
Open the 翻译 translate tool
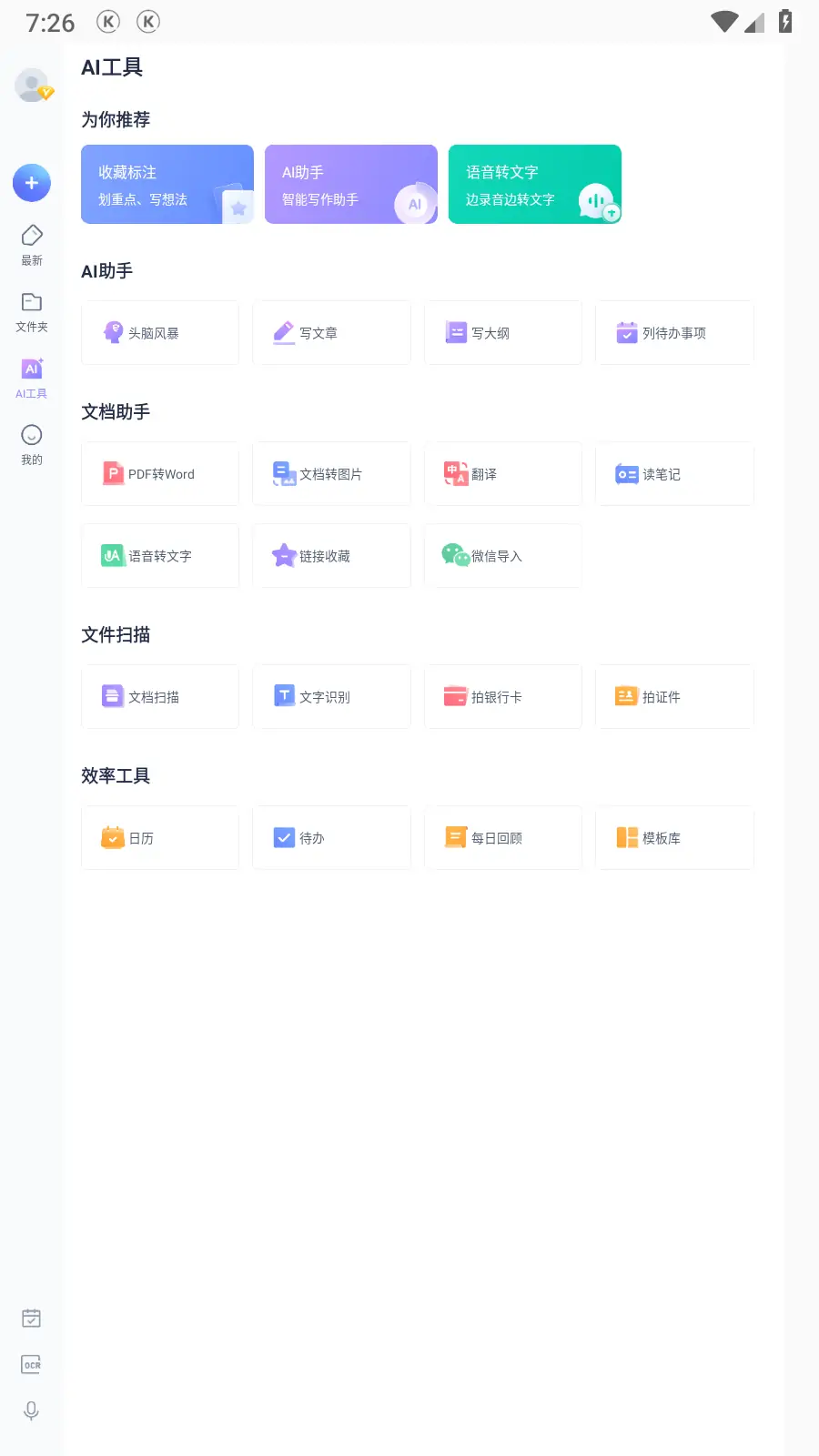click(x=503, y=474)
